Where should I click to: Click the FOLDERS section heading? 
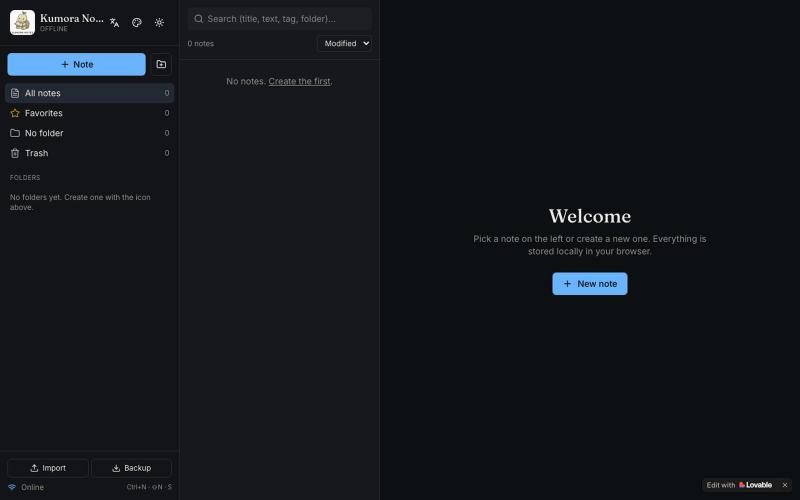(25, 178)
